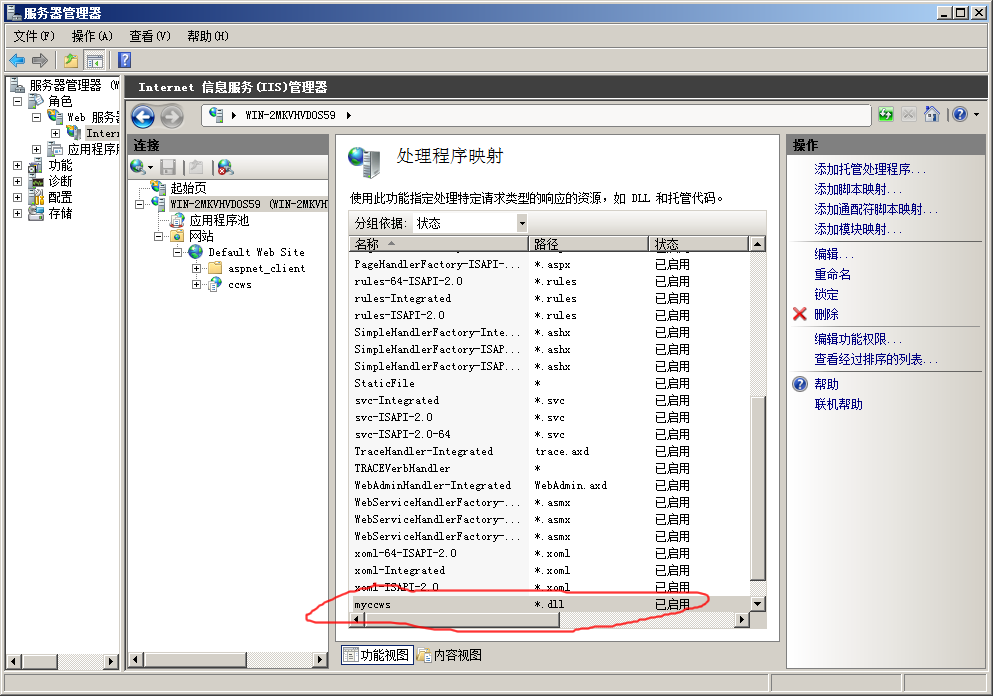Click 添加脚本映射... action link
The width and height of the screenshot is (993, 696).
click(858, 189)
